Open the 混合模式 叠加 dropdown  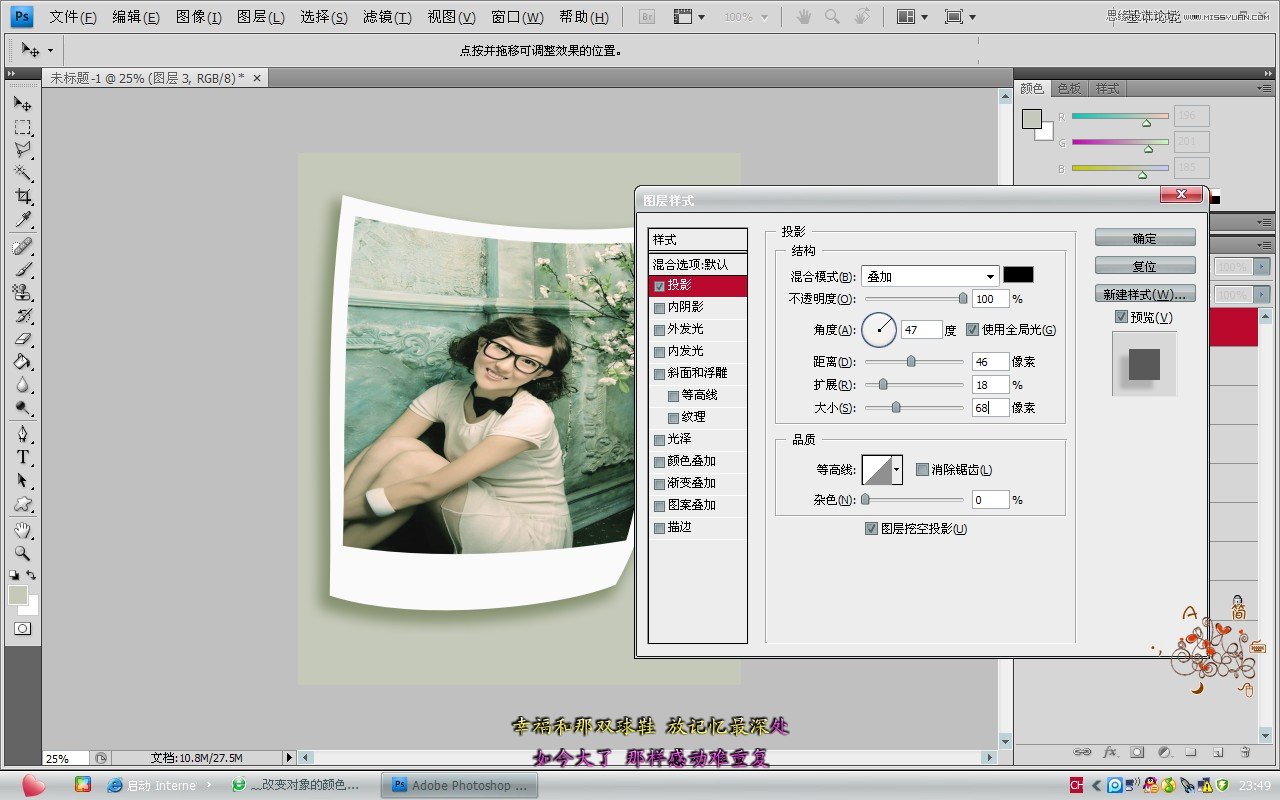(930, 276)
